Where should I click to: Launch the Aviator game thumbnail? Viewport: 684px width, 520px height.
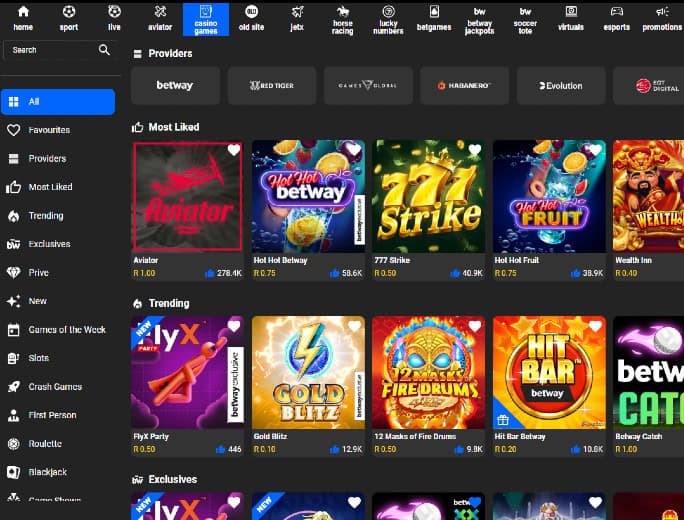coord(188,196)
